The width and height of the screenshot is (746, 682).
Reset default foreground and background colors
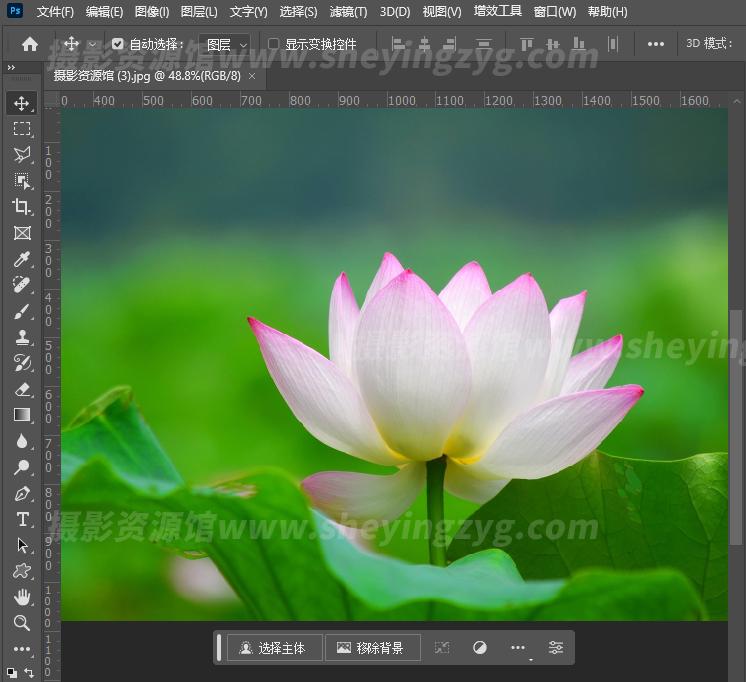[x=11, y=672]
